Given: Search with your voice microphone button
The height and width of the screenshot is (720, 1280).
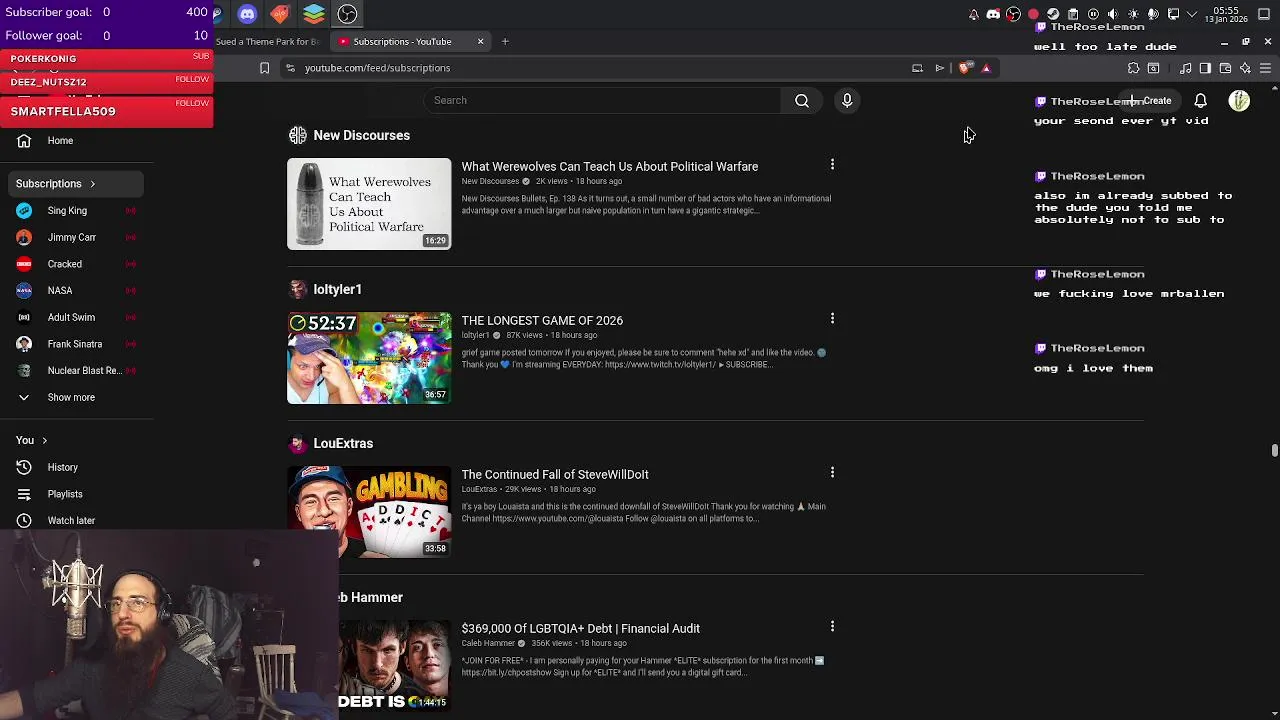Looking at the screenshot, I should pyautogui.click(x=847, y=100).
